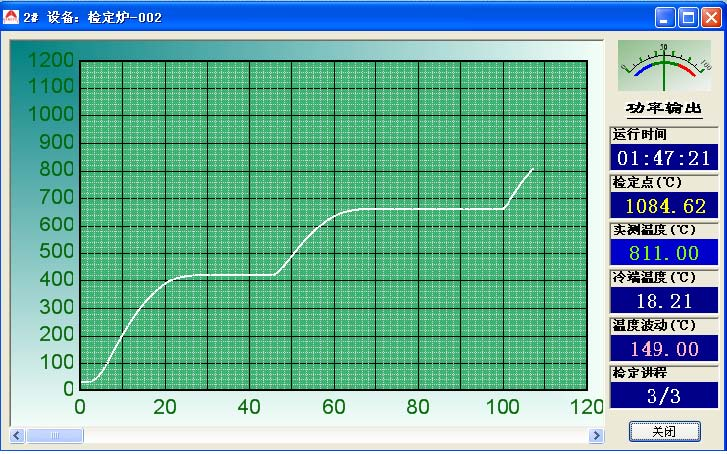Click the power output gauge dial

(x=663, y=66)
